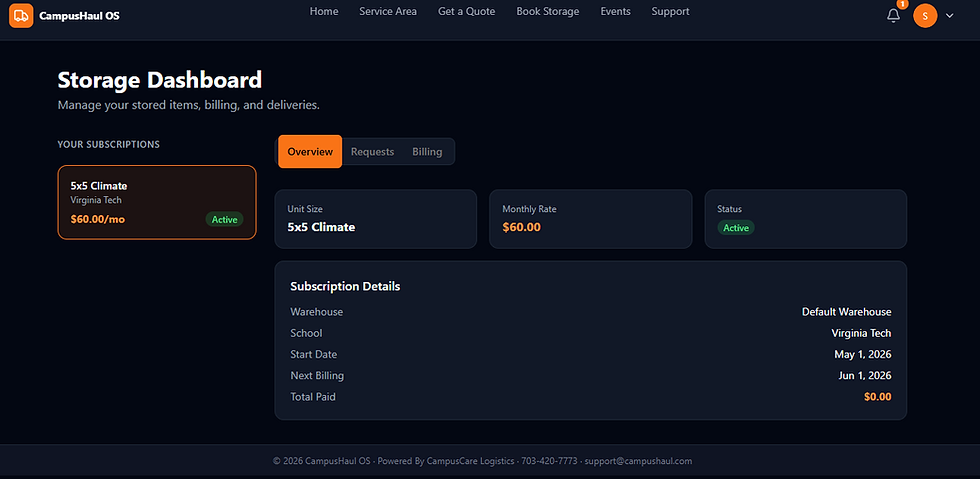Click the support@campushaul.com email link
This screenshot has height=479, width=980.
[x=638, y=461]
